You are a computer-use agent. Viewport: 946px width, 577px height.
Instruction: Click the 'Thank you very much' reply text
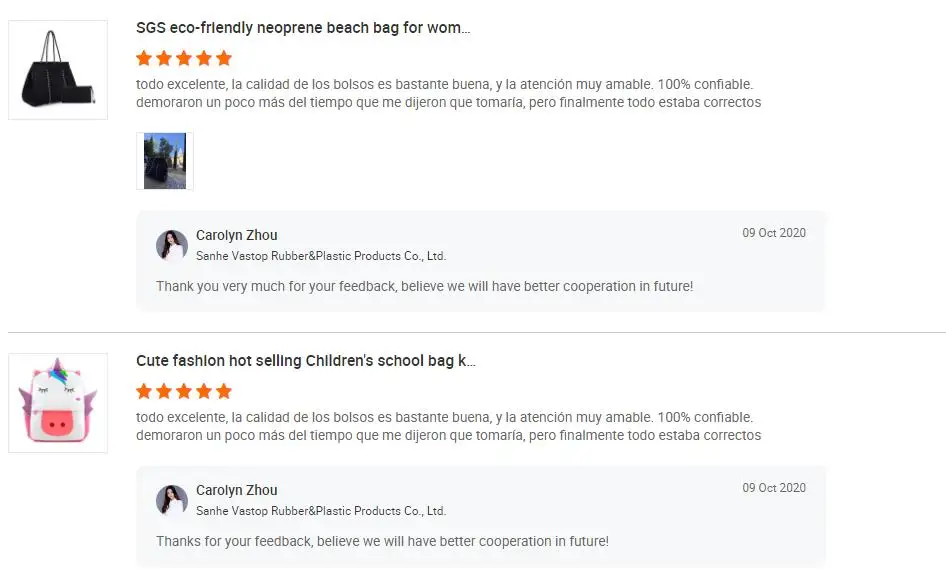pyautogui.click(x=424, y=286)
